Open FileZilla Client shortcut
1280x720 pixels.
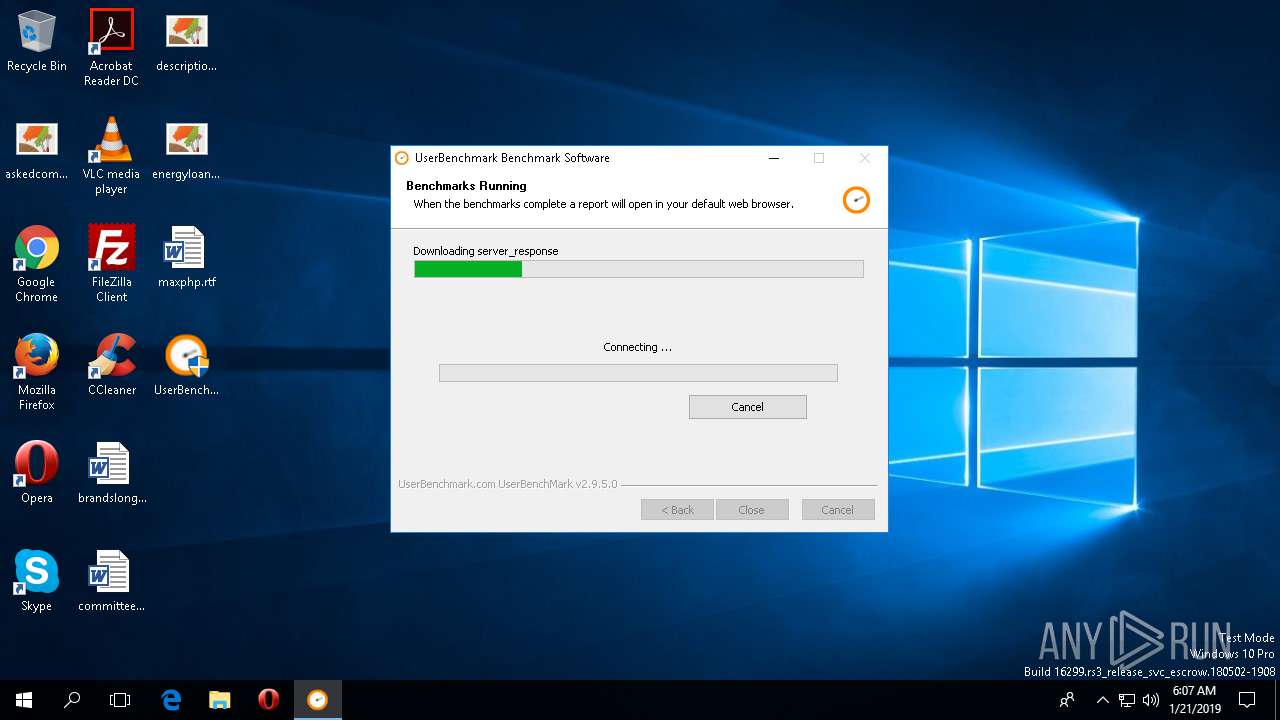coord(111,264)
